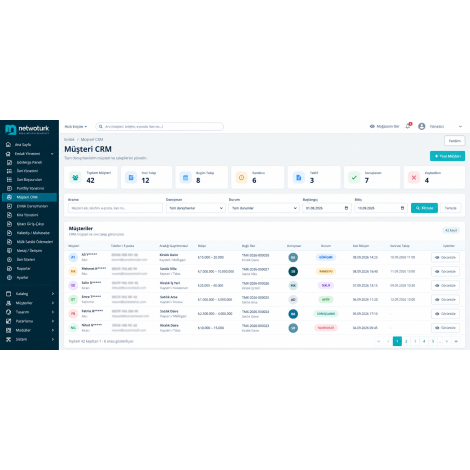Screen dimensions: 470x470
Task: Click the Yardım button
Action: coord(454,141)
